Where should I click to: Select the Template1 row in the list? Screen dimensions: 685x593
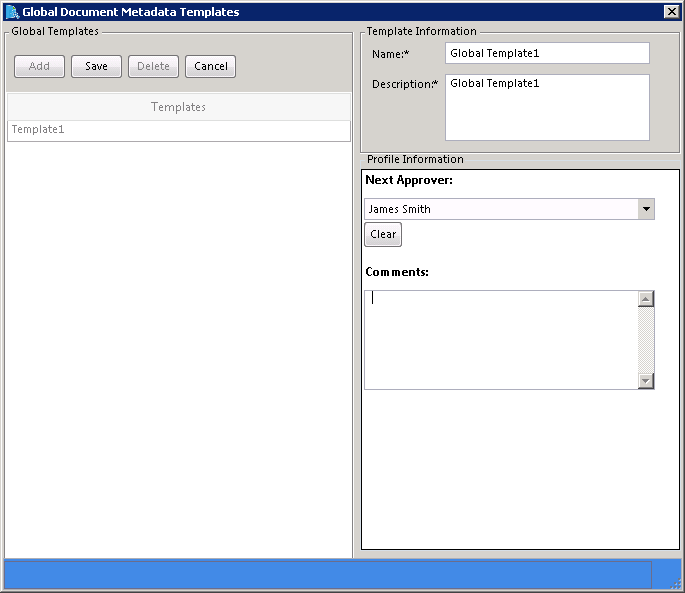click(179, 130)
